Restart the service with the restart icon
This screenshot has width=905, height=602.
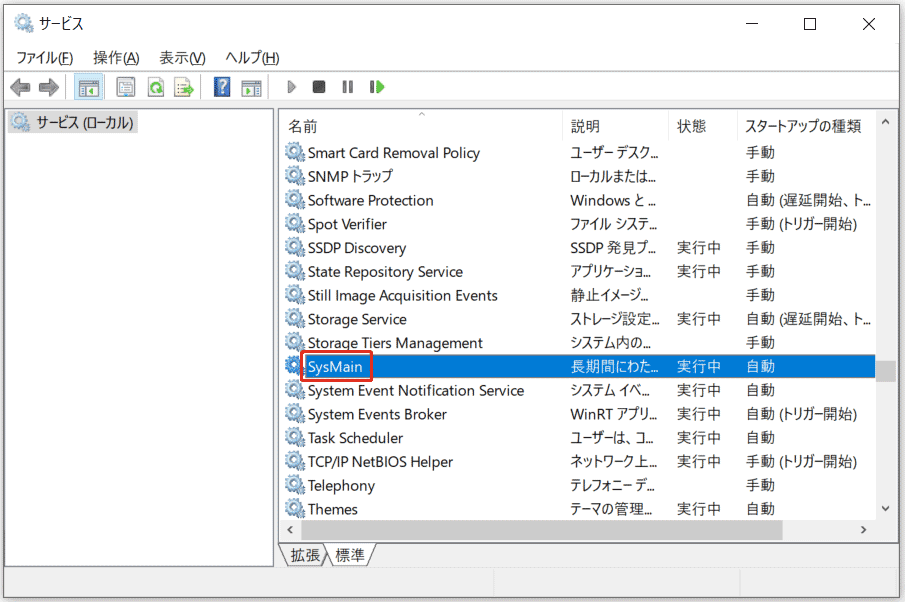pyautogui.click(x=376, y=87)
